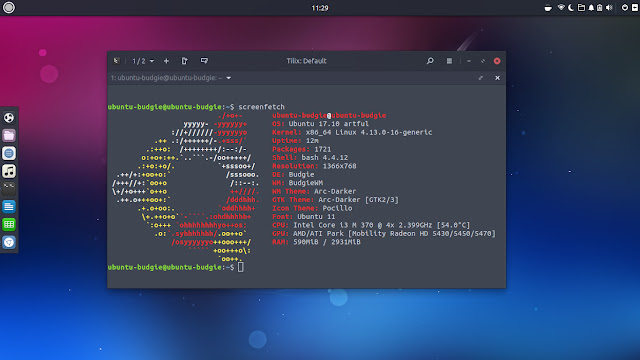Image resolution: width=640 pixels, height=360 pixels.
Task: Add a new session with plus button
Action: tap(166, 61)
